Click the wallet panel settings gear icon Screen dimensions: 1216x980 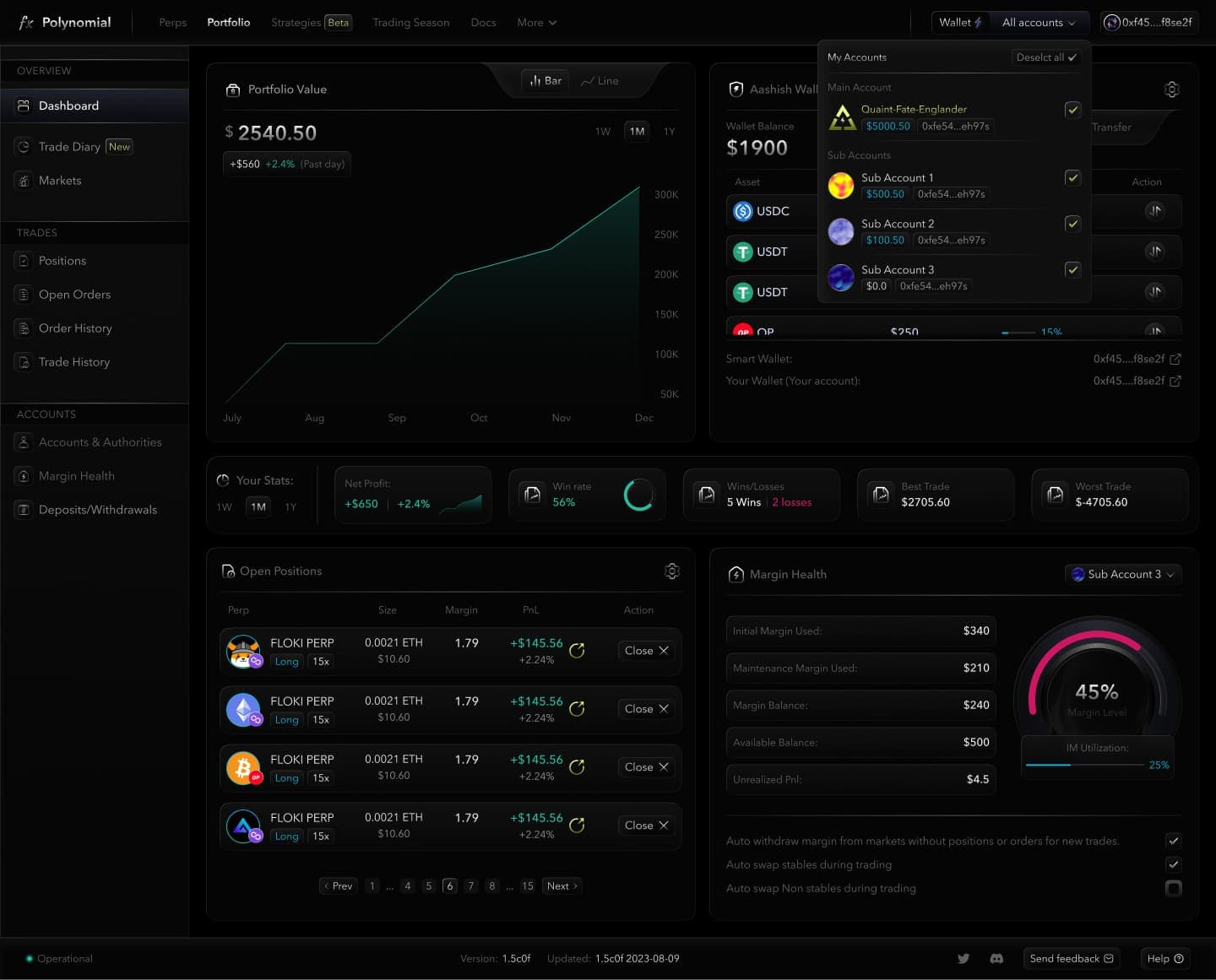tap(1172, 89)
